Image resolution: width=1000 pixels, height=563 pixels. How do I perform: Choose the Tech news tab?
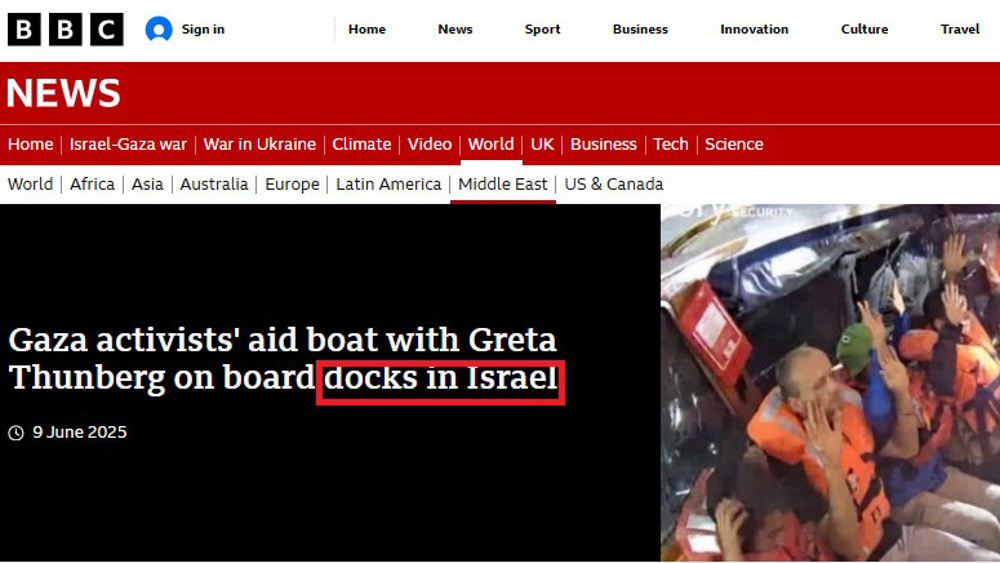pos(670,144)
